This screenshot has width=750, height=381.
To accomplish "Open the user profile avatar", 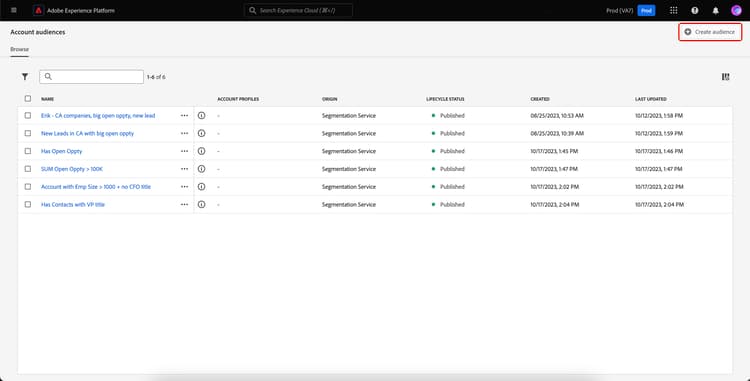I will [x=736, y=10].
